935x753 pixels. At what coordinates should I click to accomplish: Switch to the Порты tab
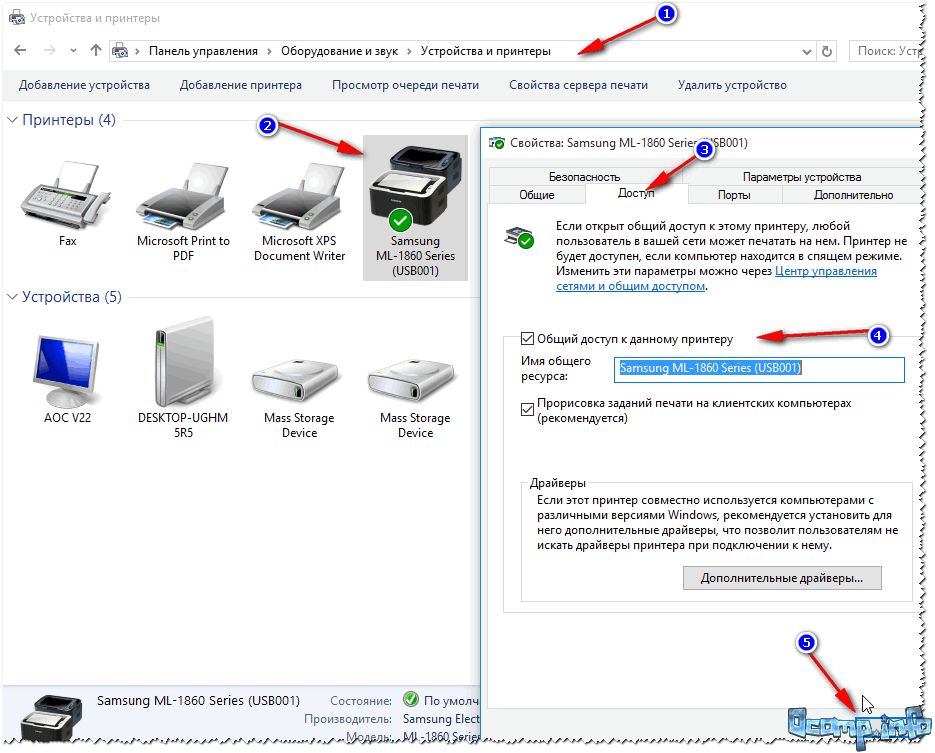[734, 195]
